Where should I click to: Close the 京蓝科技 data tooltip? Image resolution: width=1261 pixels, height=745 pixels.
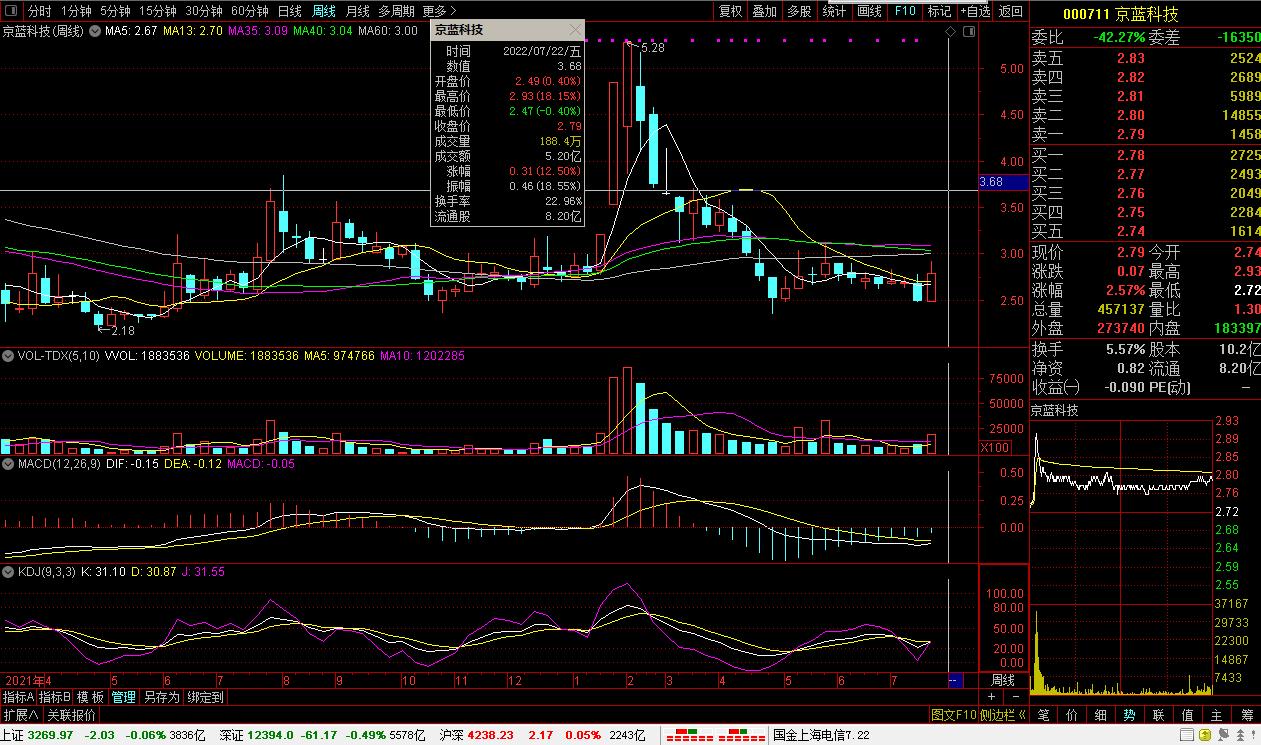coord(573,30)
